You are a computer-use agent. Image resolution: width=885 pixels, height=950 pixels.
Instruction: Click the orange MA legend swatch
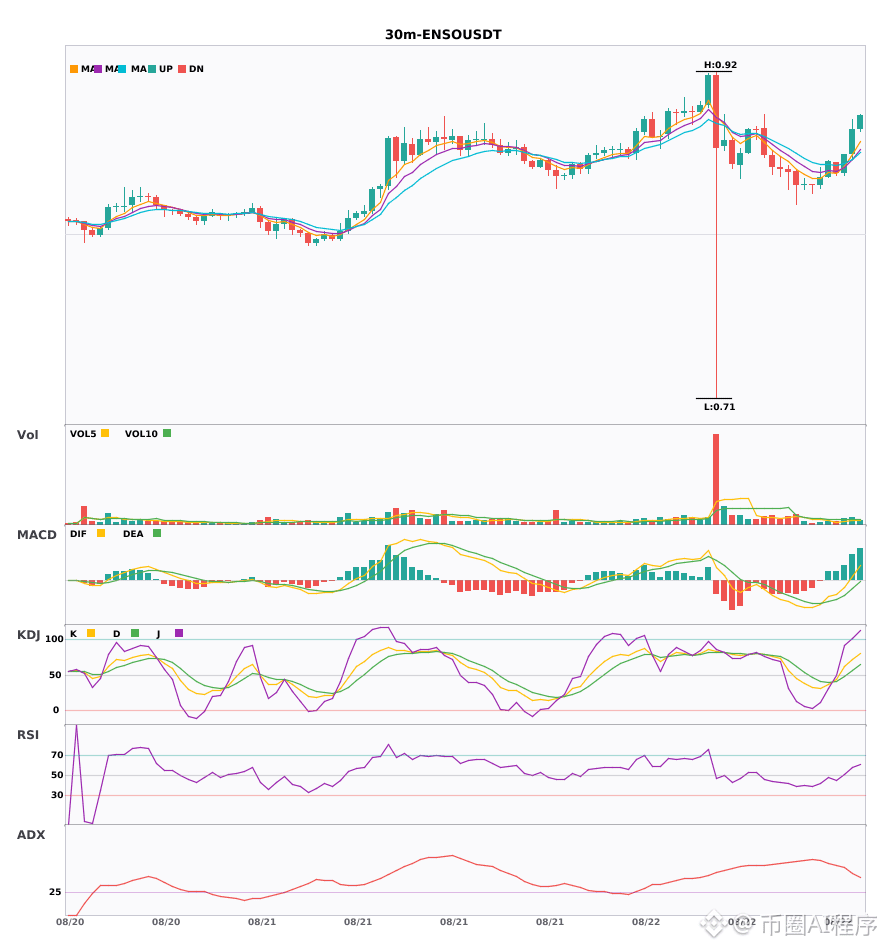tap(74, 69)
